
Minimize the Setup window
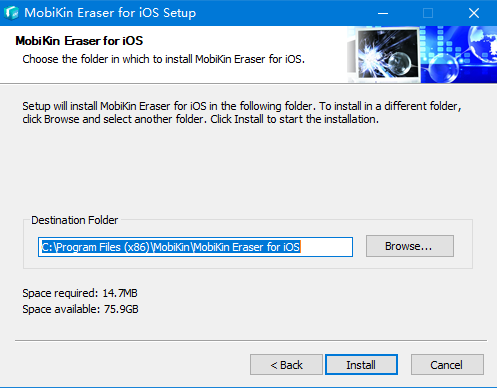pos(383,13)
